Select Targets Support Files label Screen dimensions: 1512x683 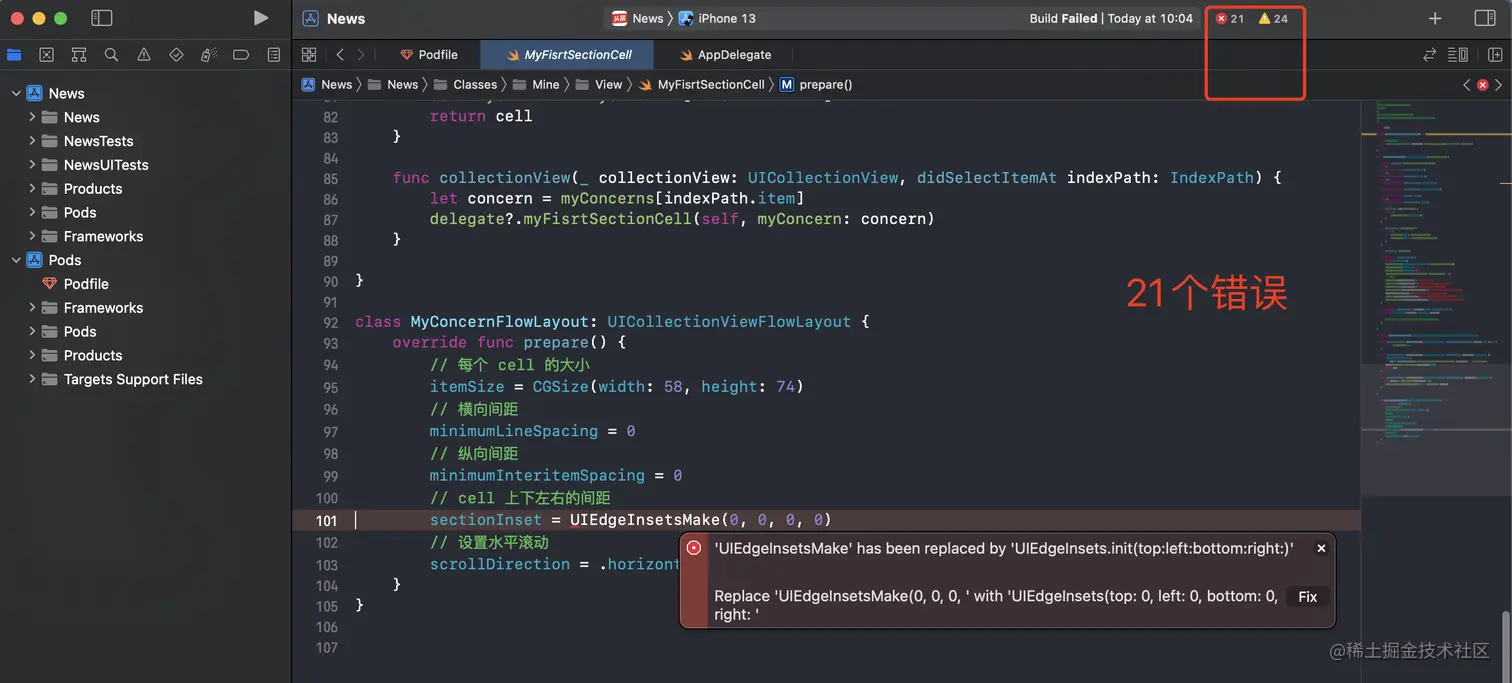pyautogui.click(x=133, y=379)
